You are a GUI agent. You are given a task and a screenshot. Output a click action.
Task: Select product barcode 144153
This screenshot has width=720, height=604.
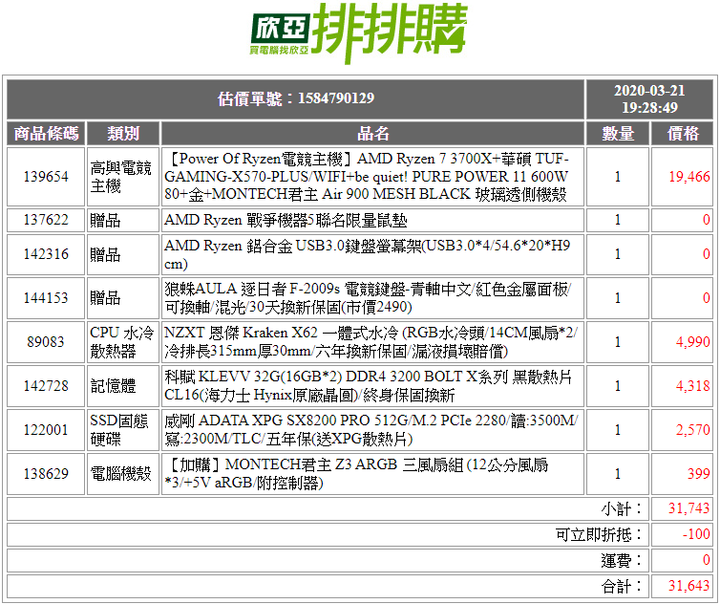tap(46, 298)
